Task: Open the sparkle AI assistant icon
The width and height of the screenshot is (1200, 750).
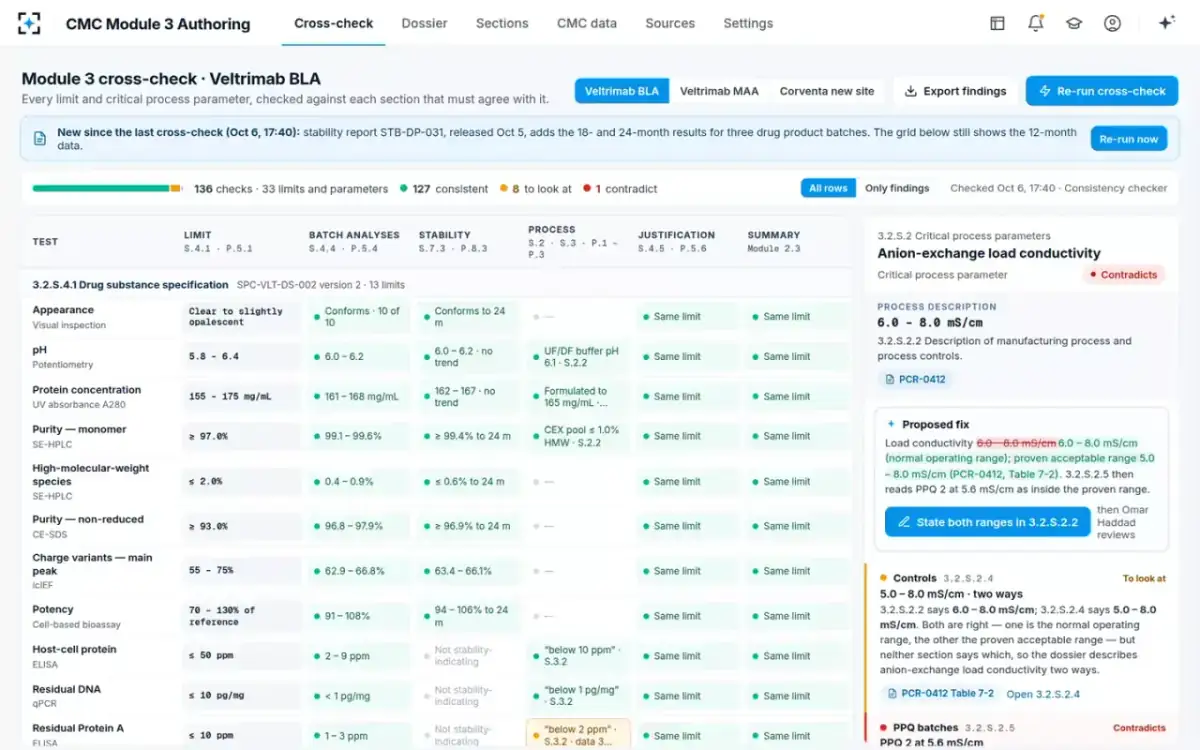Action: coord(1165,23)
